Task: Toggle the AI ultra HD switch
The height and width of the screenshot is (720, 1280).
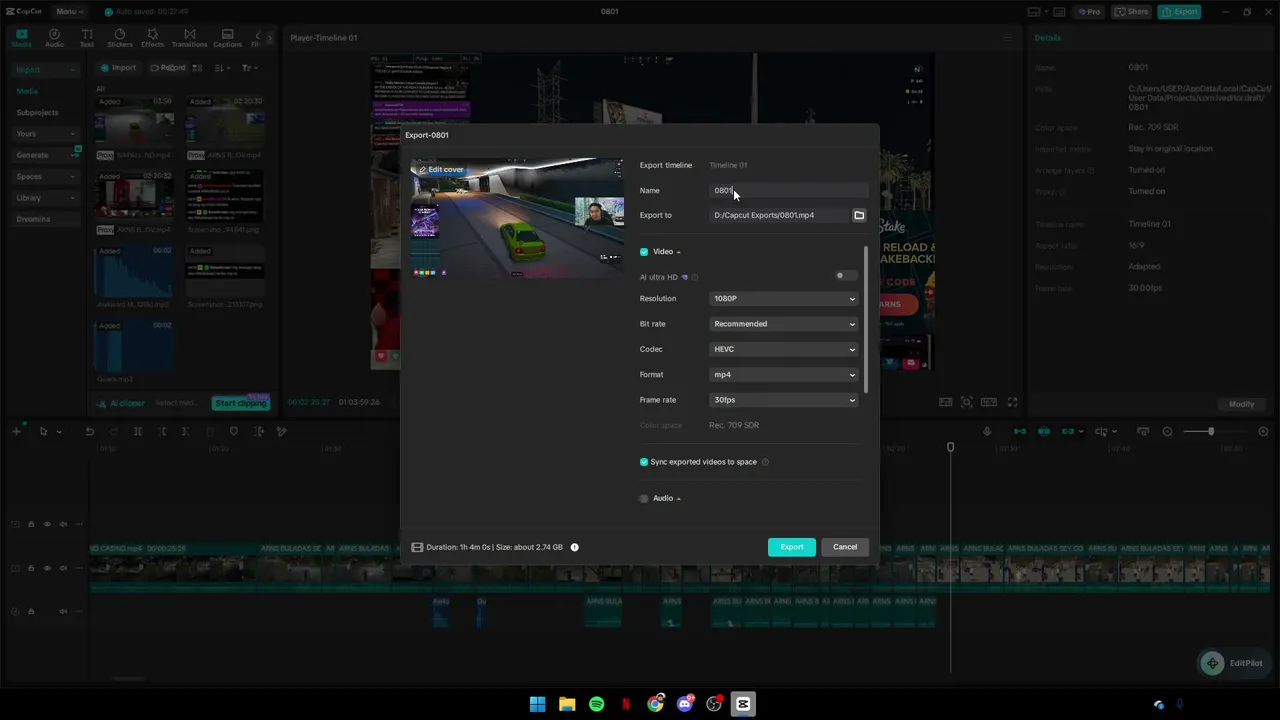Action: tap(845, 276)
